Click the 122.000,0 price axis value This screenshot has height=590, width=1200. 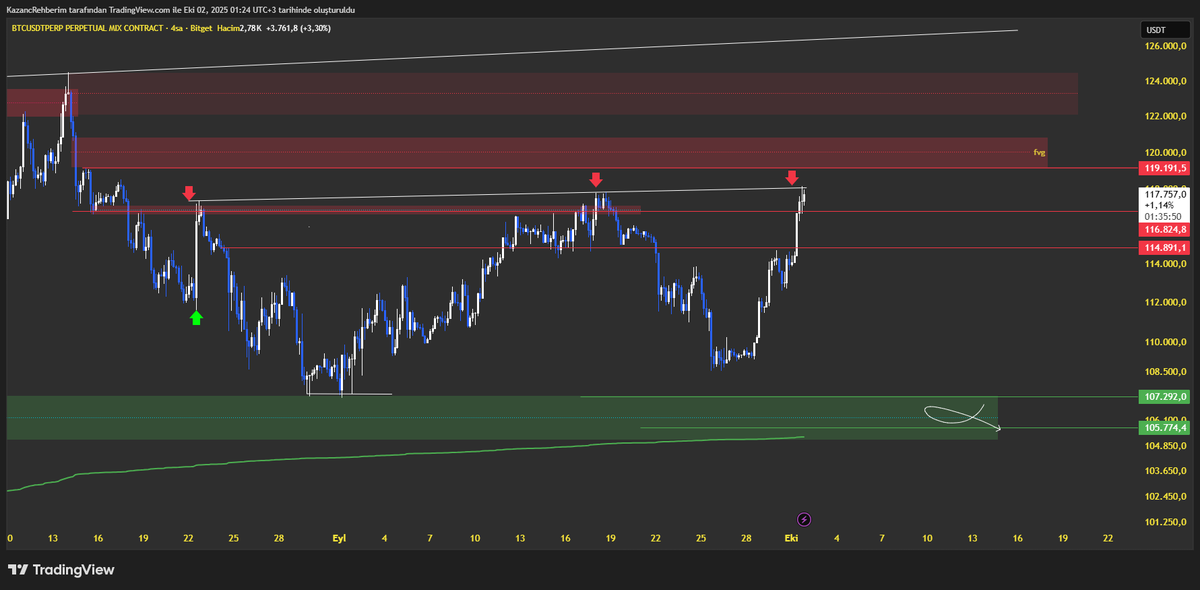(x=1166, y=117)
